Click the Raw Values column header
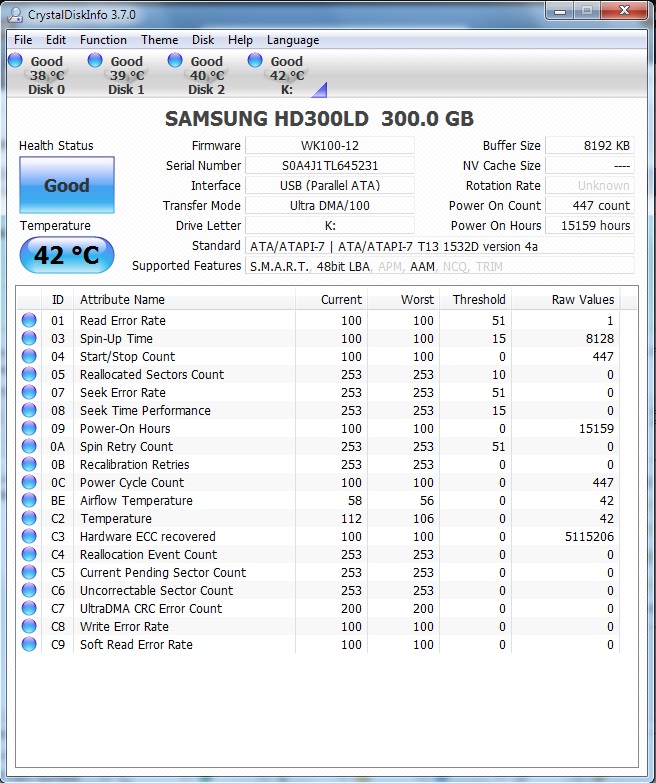This screenshot has height=783, width=656. (566, 300)
